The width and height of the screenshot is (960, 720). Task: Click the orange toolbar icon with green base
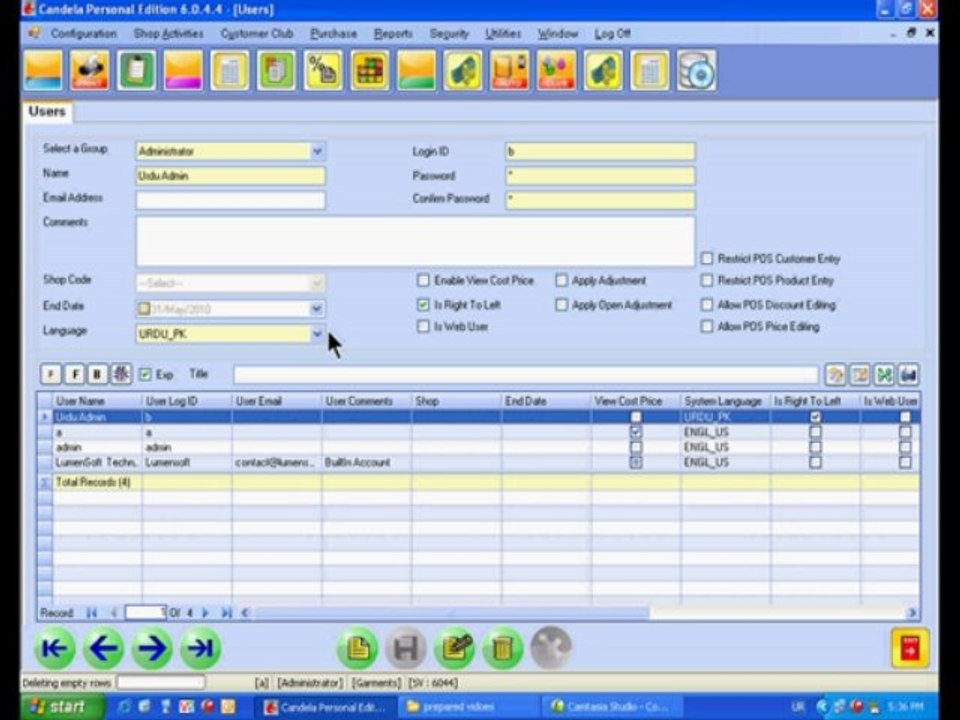pyautogui.click(x=416, y=70)
